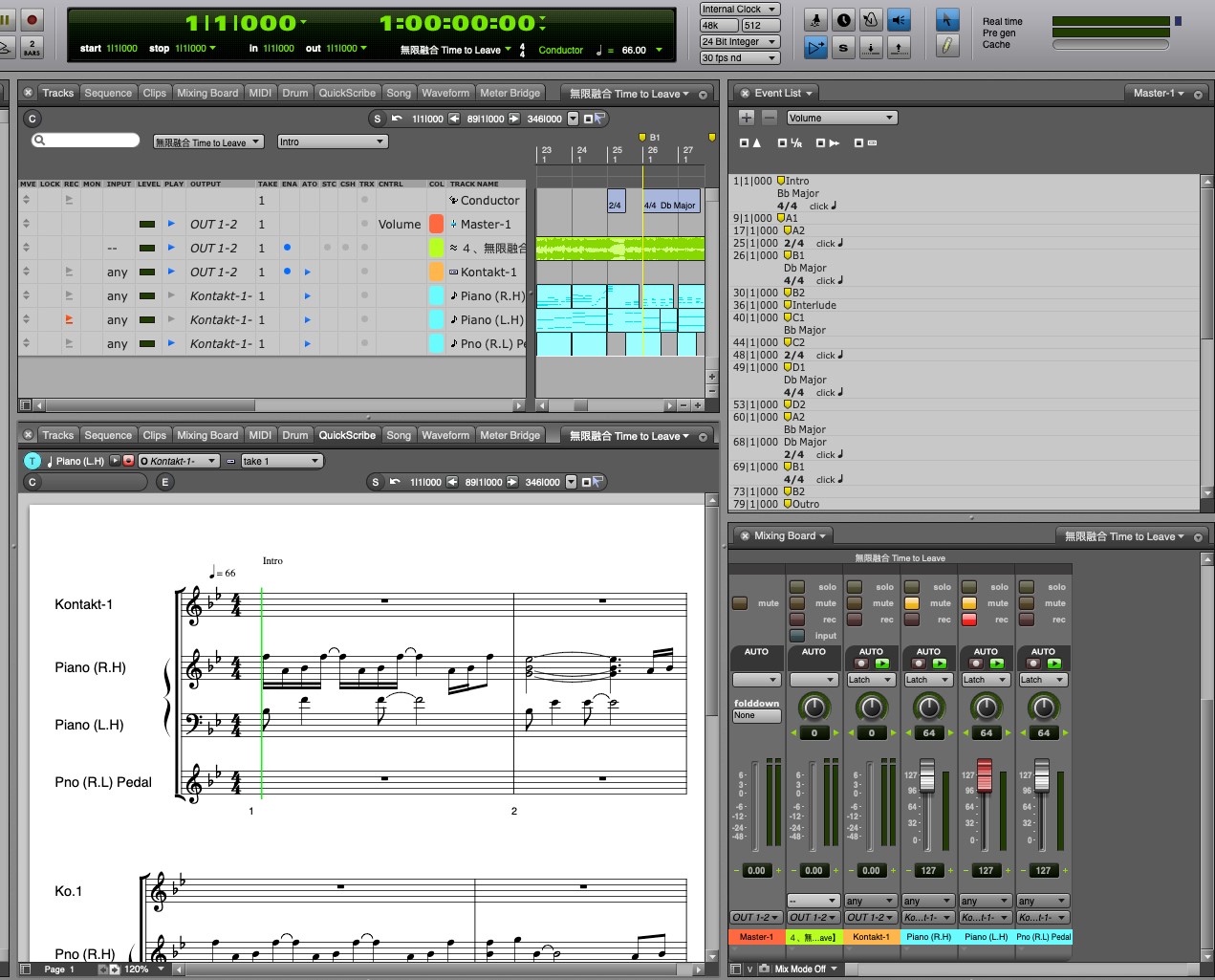Click the folddown None button on the Master strip

(756, 715)
